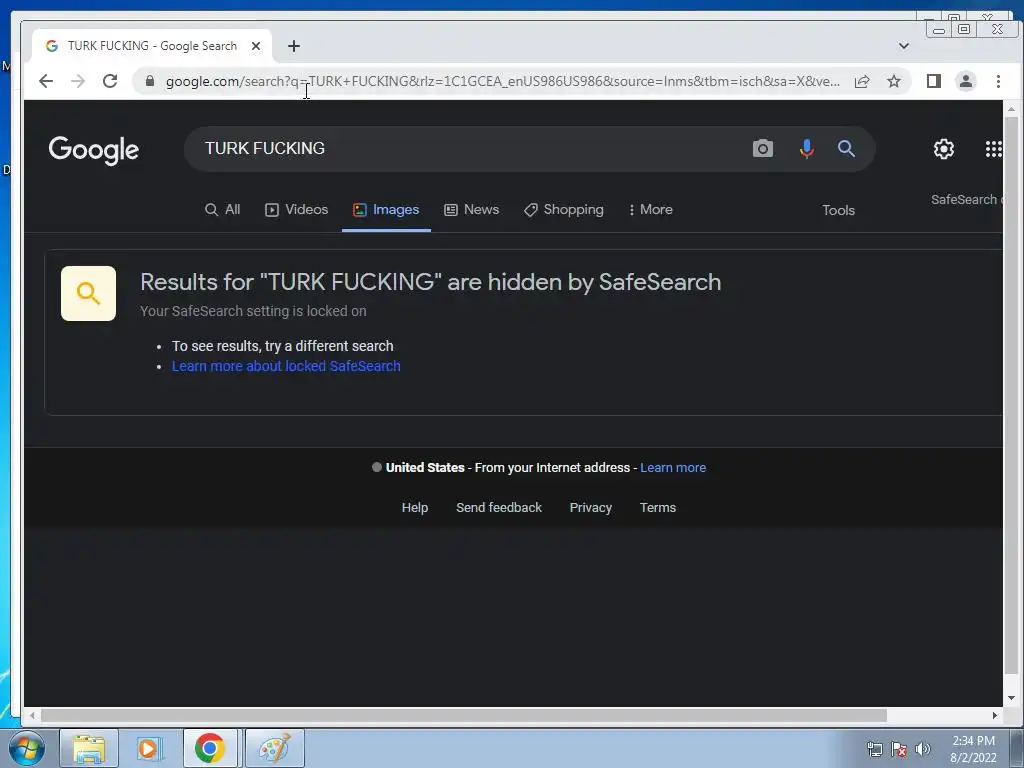Open Windows Start menu orb
The width and height of the screenshot is (1024, 768).
pos(26,748)
